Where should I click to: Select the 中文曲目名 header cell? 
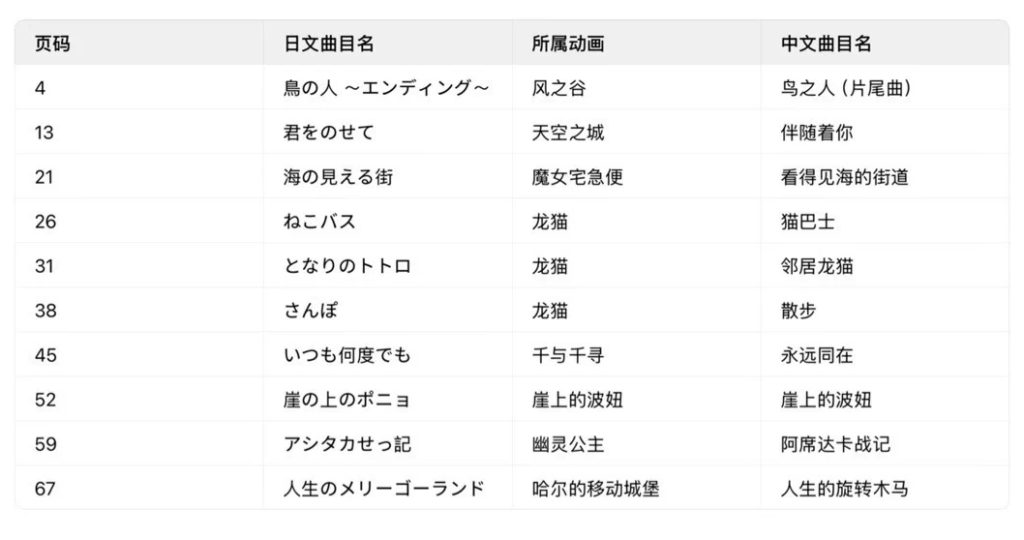point(826,44)
